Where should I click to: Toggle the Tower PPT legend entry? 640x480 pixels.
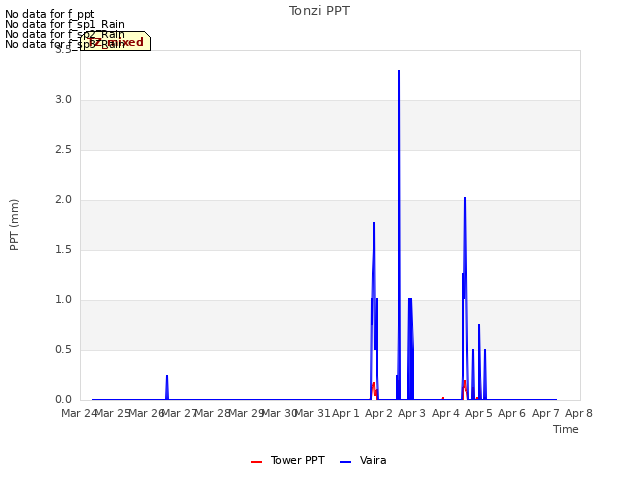pos(288,460)
